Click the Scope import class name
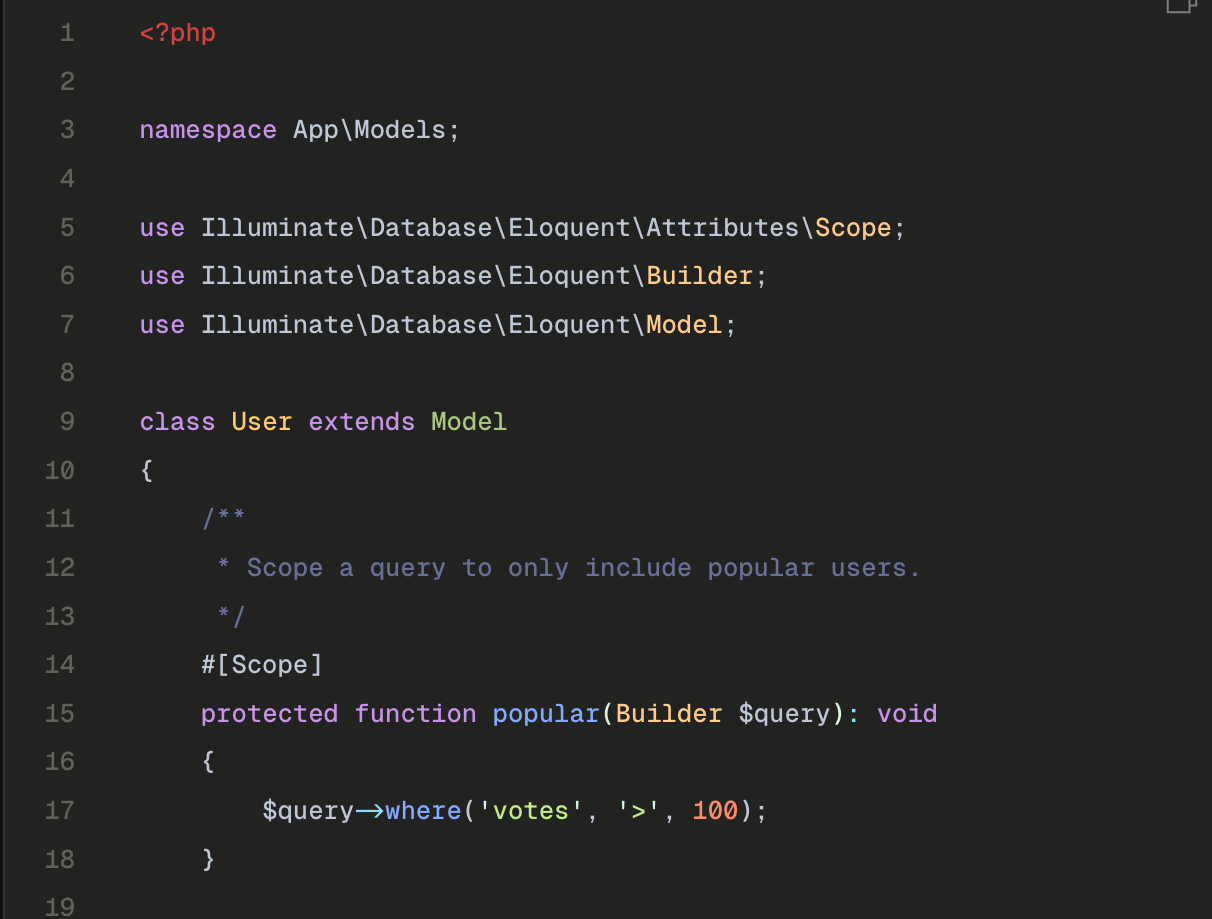 pyautogui.click(x=852, y=228)
